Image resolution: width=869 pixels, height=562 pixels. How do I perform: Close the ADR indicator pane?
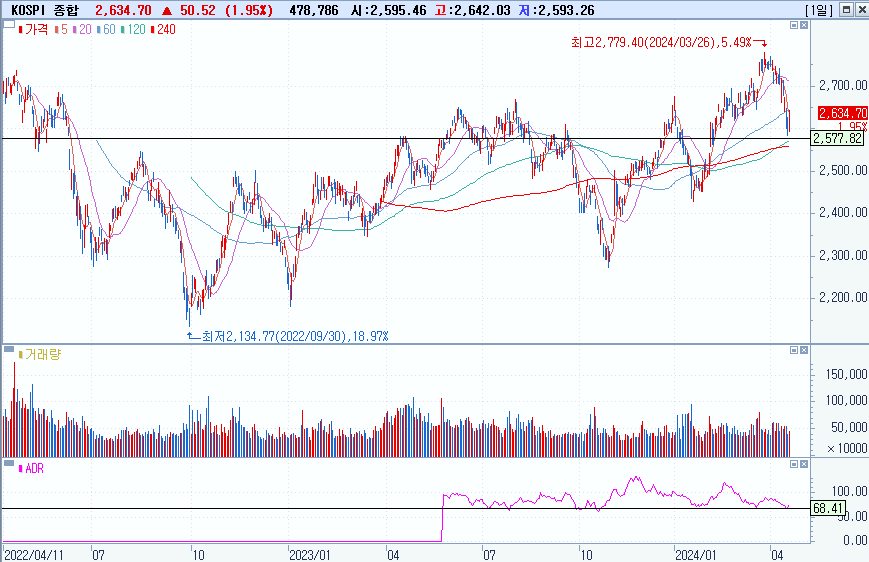(804, 464)
